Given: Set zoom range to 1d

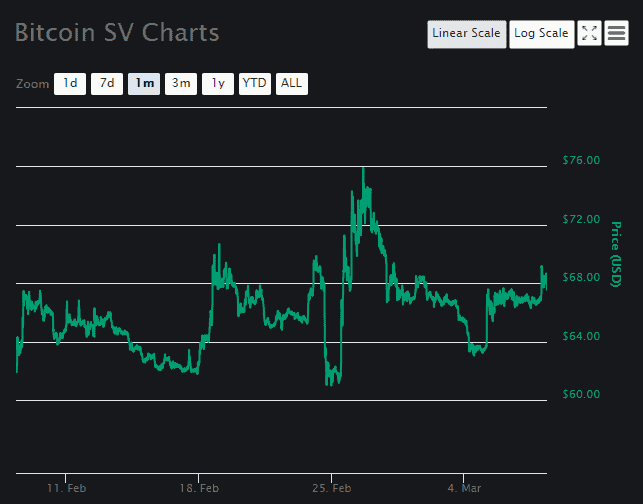Looking at the screenshot, I should 70,84.
